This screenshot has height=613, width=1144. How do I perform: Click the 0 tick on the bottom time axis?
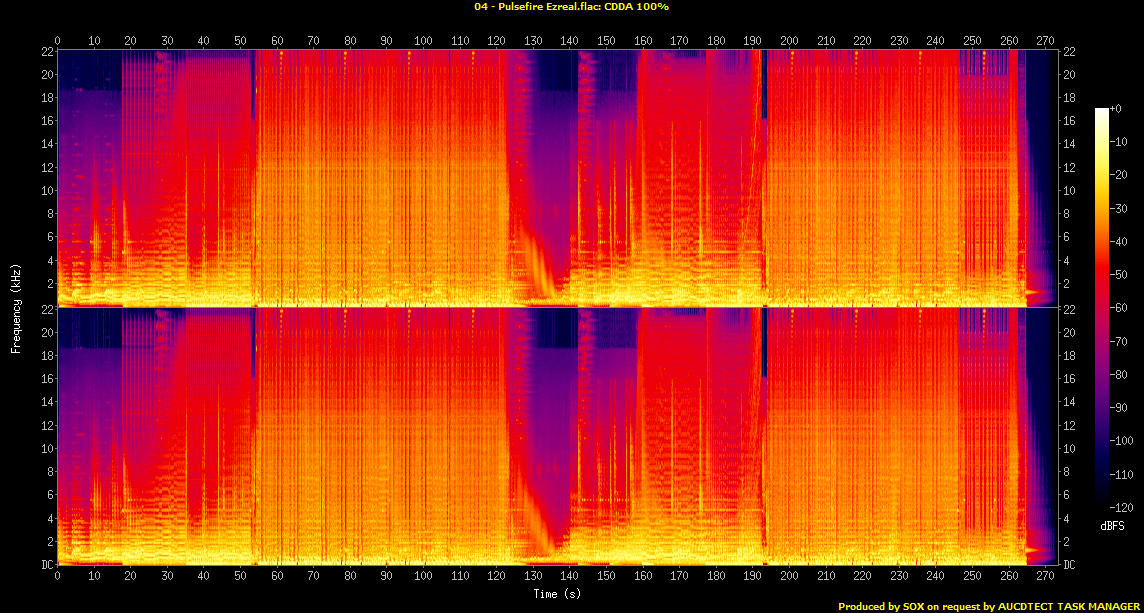pyautogui.click(x=57, y=577)
